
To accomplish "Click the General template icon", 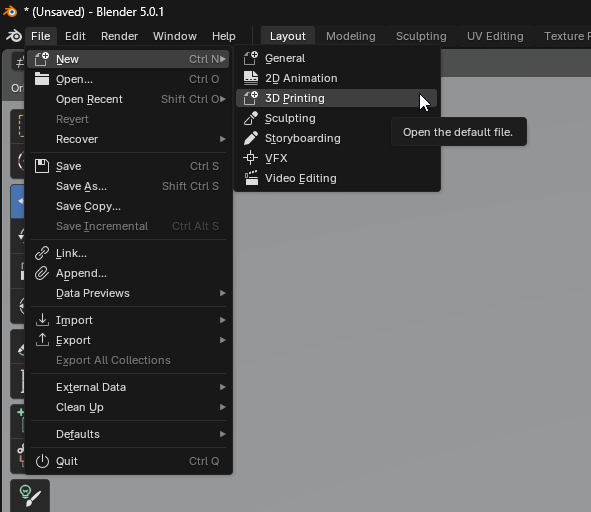I will (251, 58).
